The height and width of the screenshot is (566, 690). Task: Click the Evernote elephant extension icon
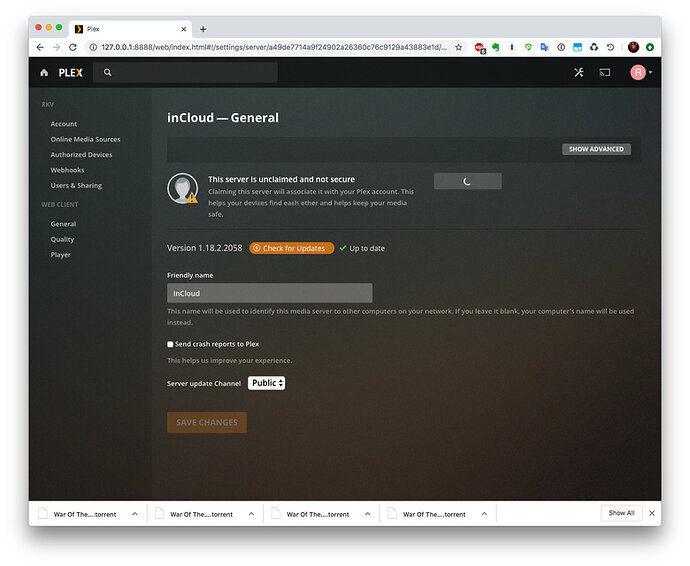point(496,47)
